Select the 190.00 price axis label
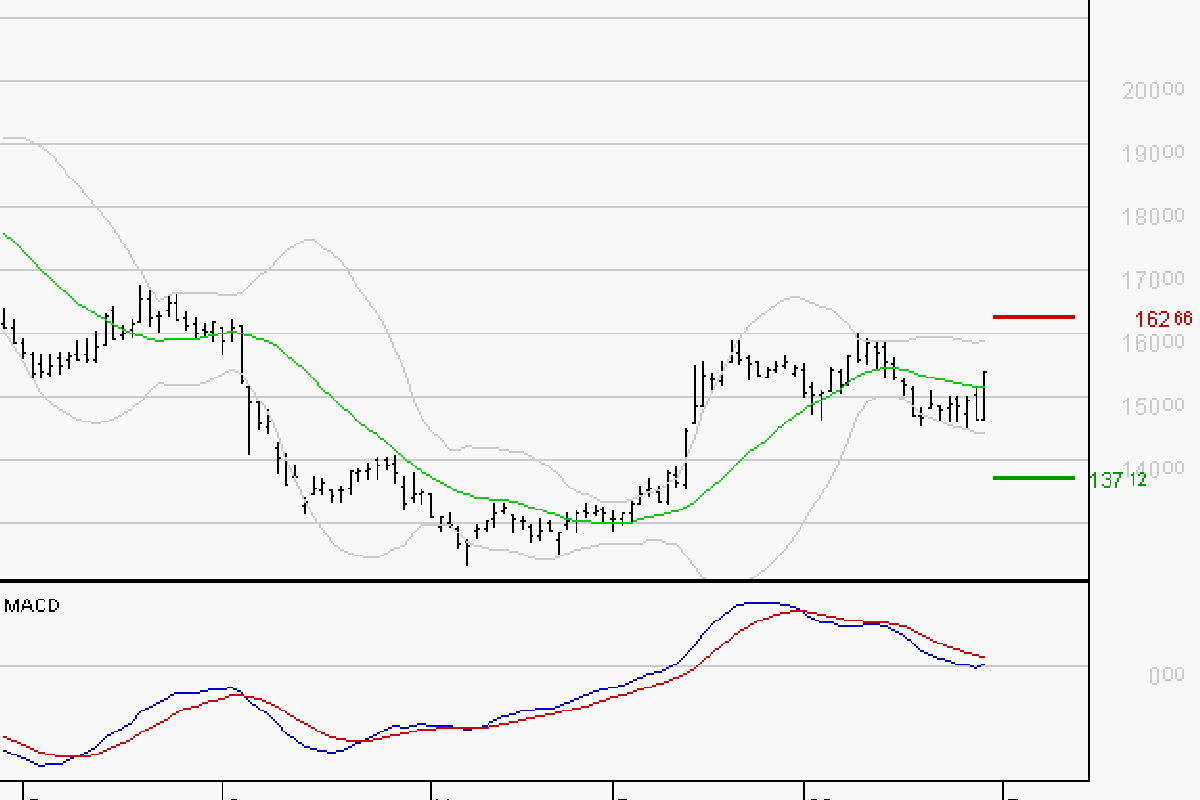The width and height of the screenshot is (1200, 800). pyautogui.click(x=1152, y=154)
